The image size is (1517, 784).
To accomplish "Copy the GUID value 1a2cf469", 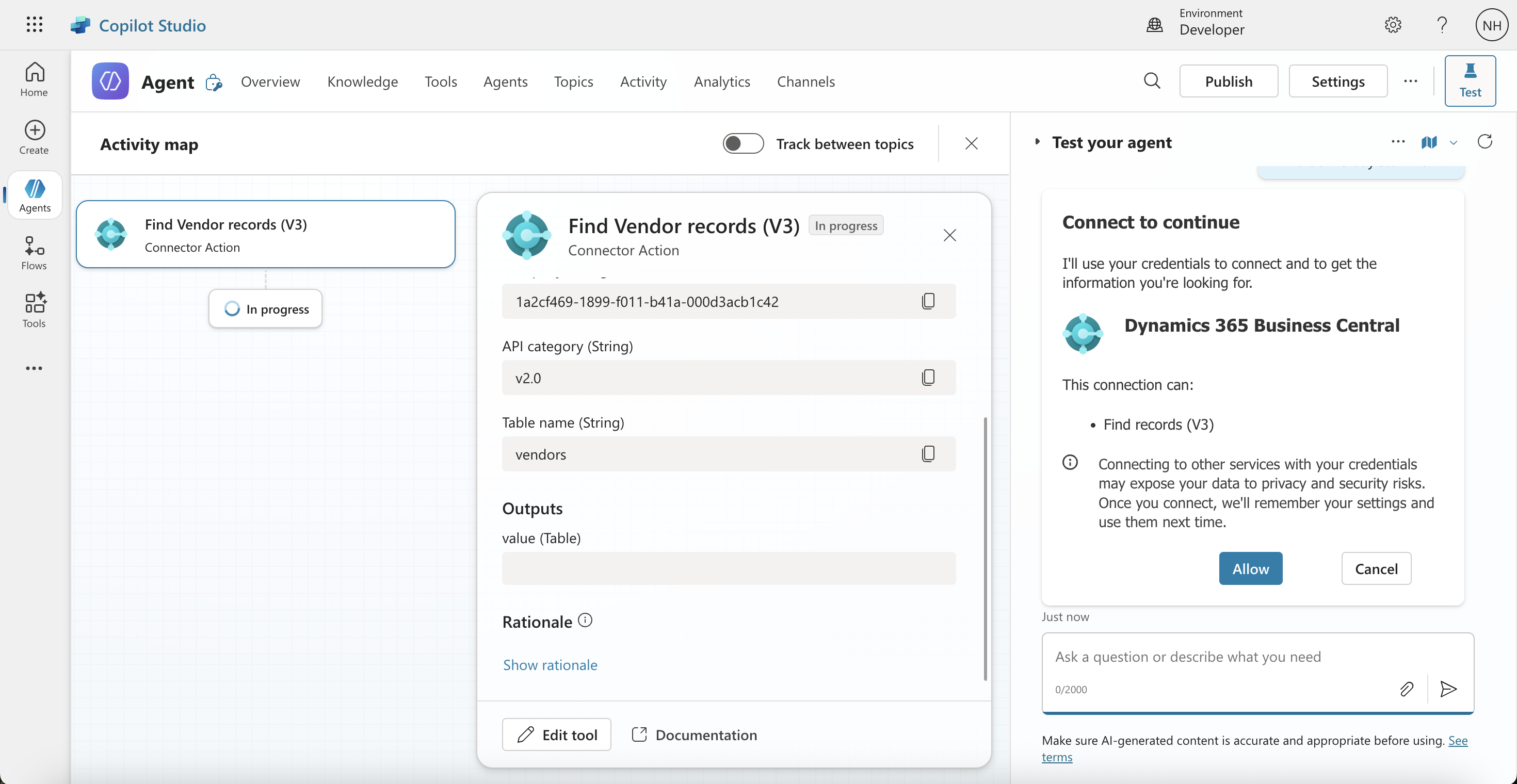I will [x=928, y=301].
